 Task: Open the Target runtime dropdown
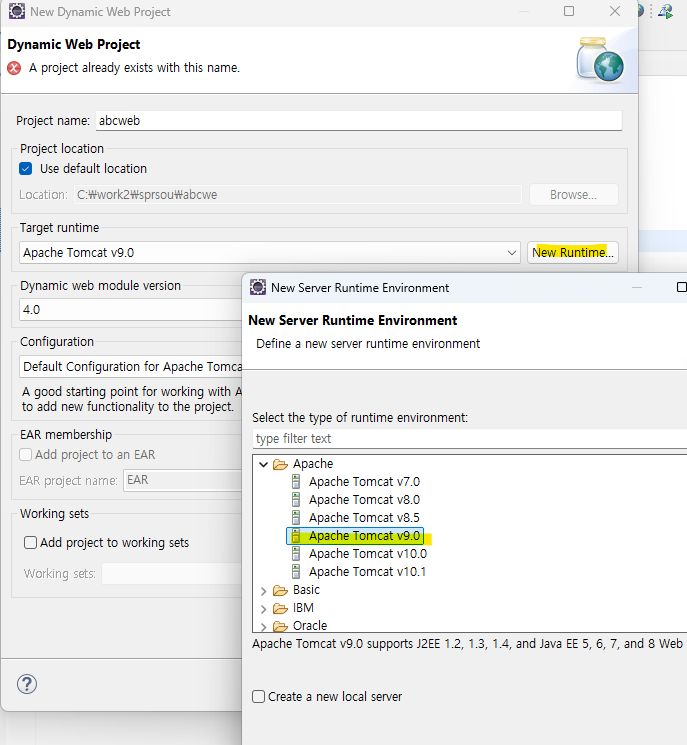[270, 252]
